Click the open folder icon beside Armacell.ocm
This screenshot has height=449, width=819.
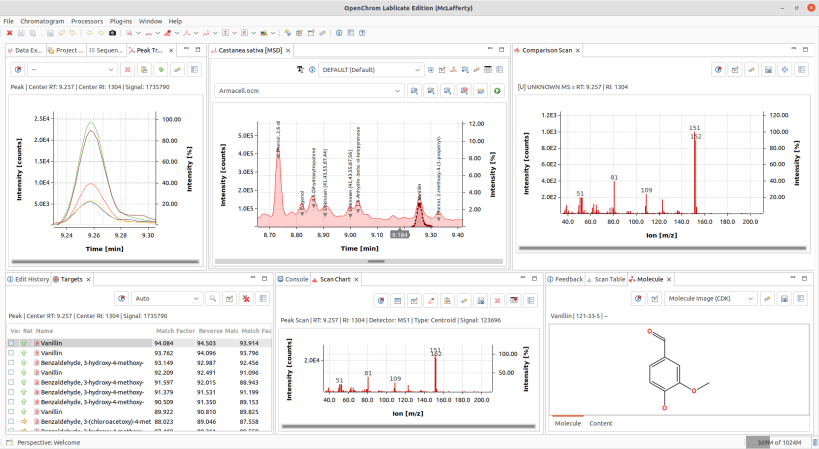pos(481,91)
